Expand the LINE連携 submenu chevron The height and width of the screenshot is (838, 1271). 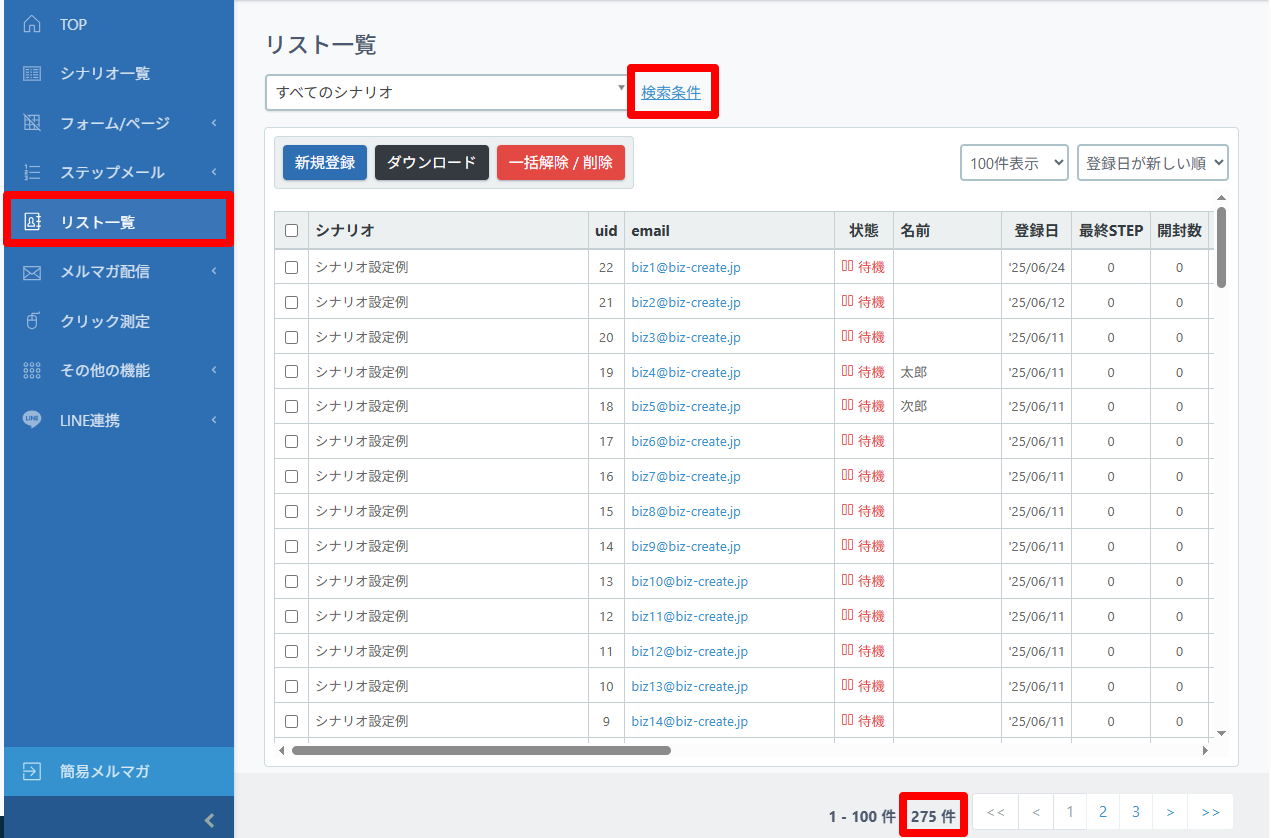click(214, 420)
